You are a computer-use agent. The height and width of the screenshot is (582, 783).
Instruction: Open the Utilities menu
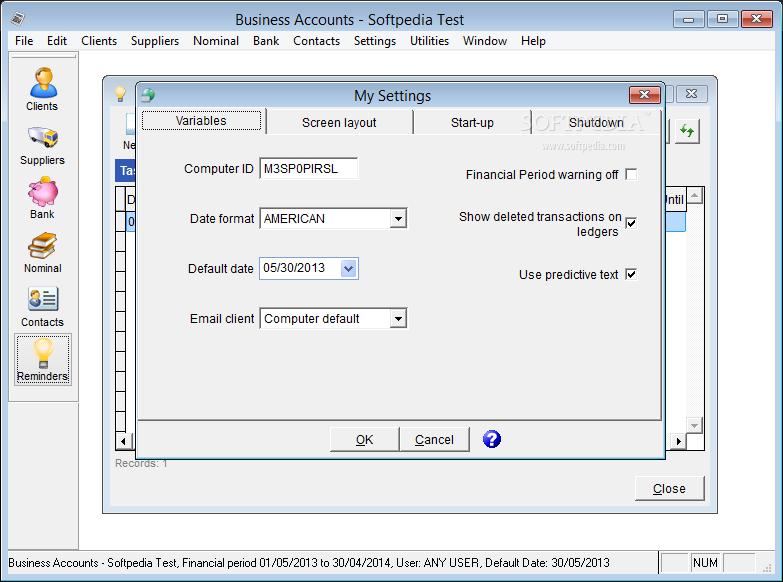tap(429, 41)
